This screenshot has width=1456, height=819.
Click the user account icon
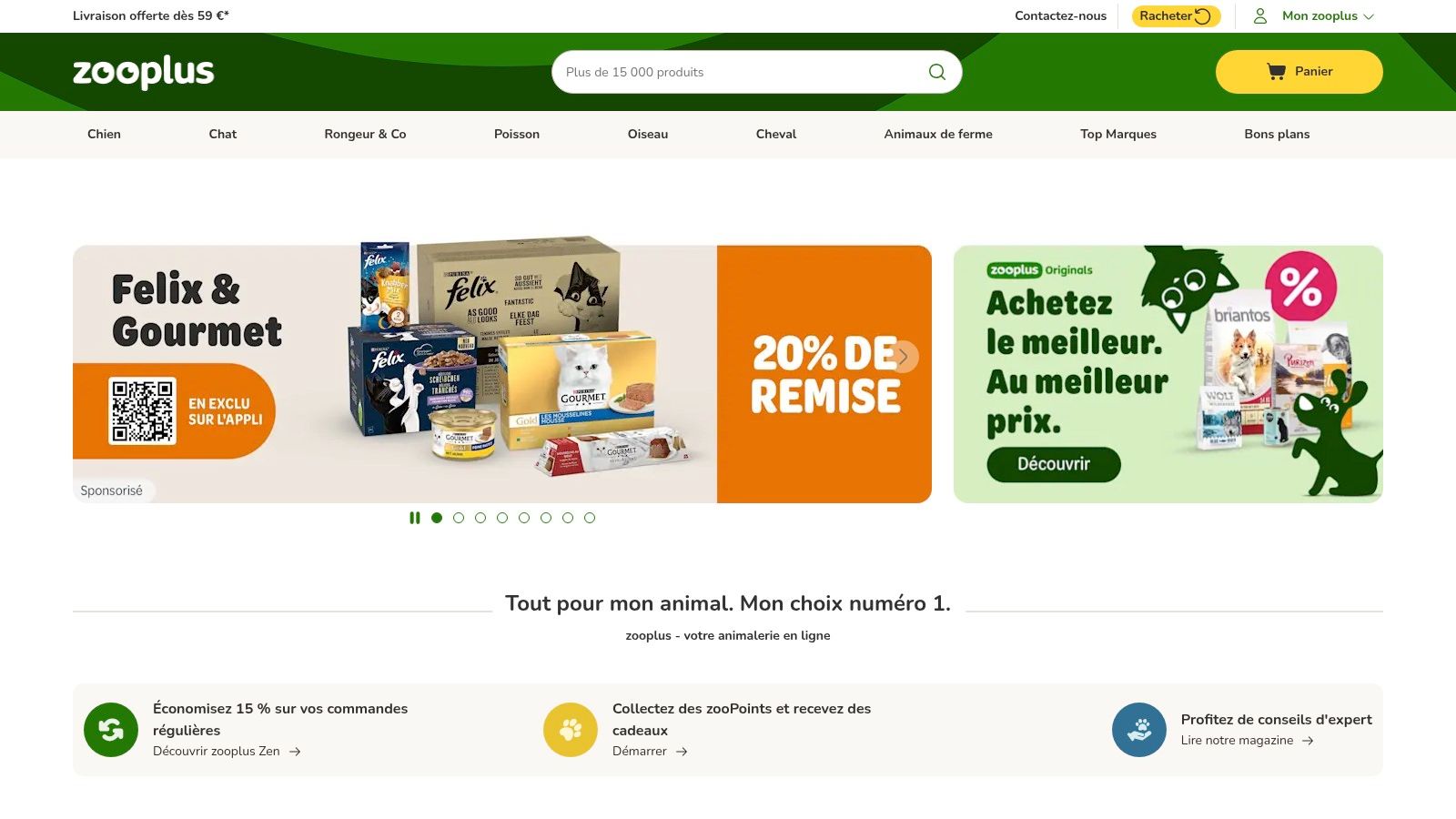(1260, 15)
